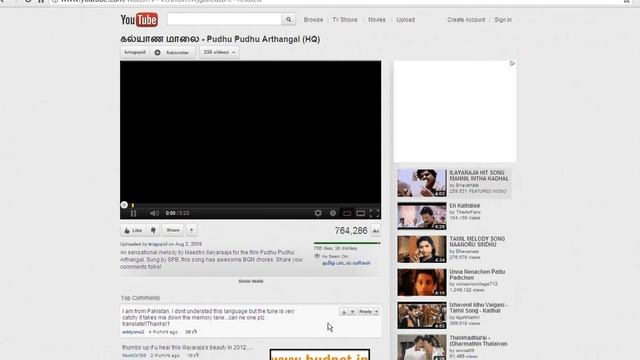Open Tamil Melody Song Naanoru Sindhu thumbnail
This screenshot has height=360, width=640.
coord(422,249)
